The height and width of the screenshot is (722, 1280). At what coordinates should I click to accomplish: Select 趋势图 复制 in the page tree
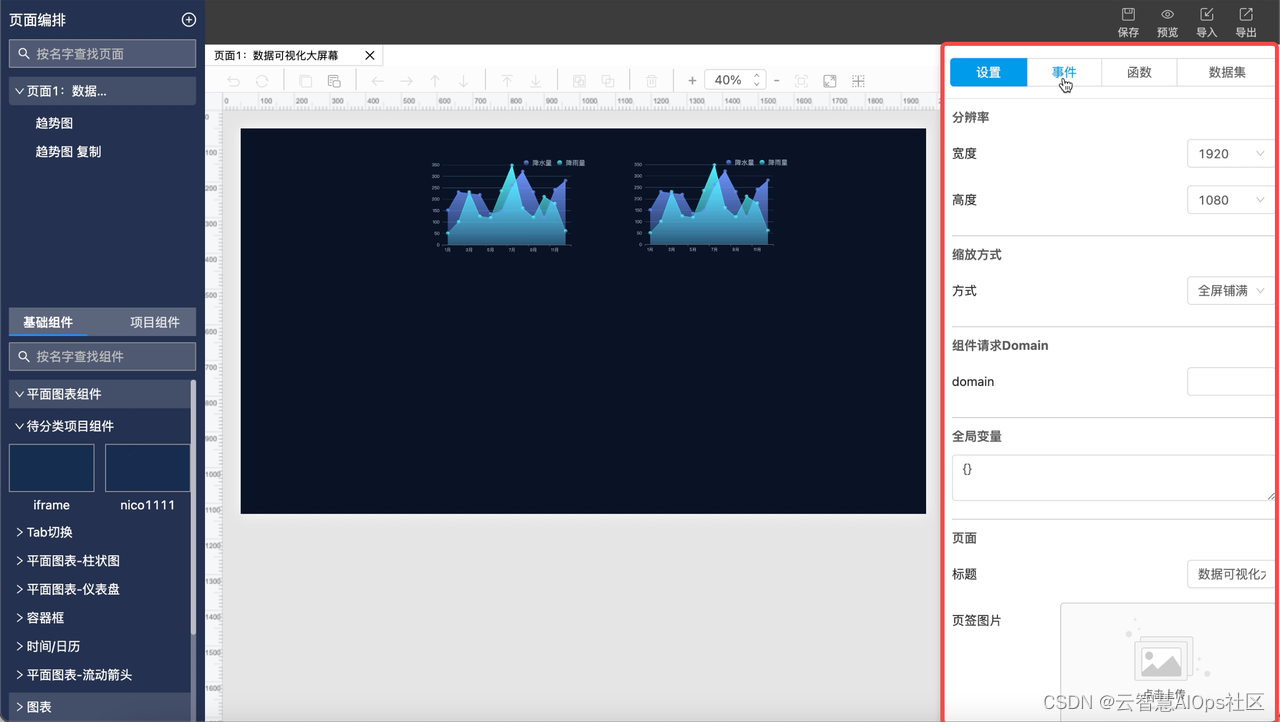pyautogui.click(x=68, y=152)
